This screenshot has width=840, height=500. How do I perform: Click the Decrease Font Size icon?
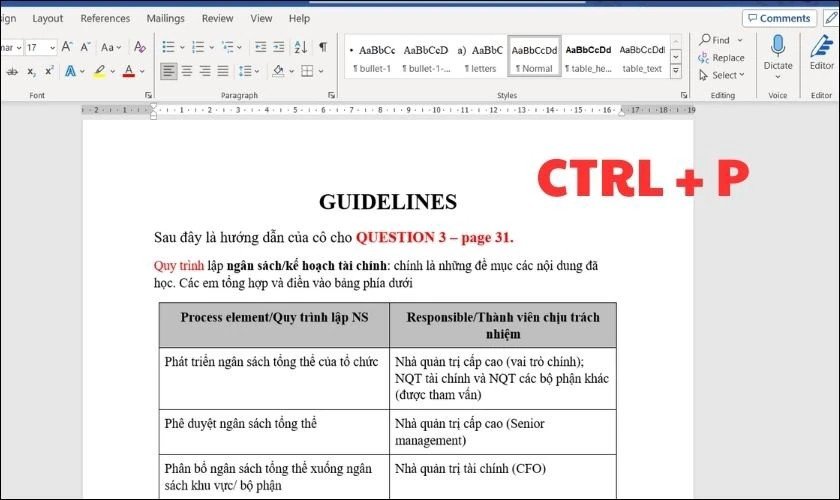85,47
